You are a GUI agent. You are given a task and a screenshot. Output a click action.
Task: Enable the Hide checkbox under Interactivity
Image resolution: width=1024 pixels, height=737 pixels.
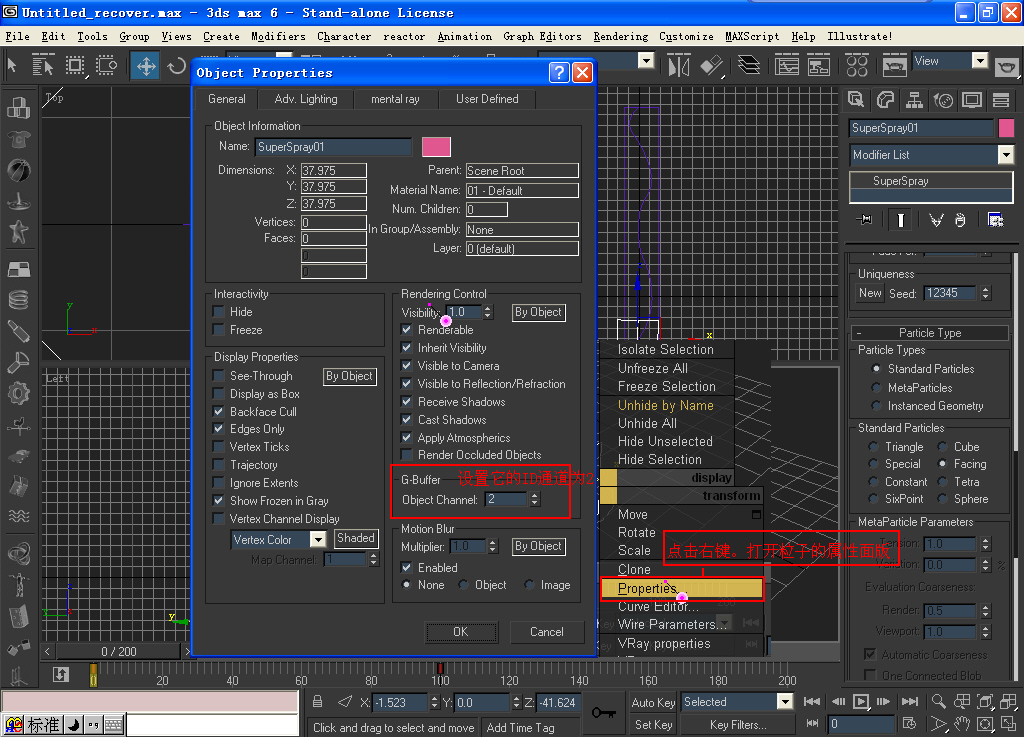pos(219,311)
